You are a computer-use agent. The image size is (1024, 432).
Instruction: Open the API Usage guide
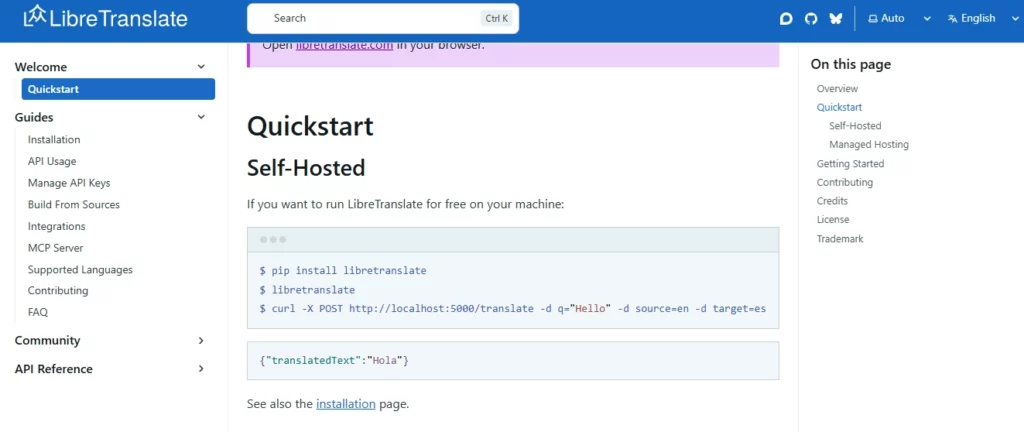[52, 161]
